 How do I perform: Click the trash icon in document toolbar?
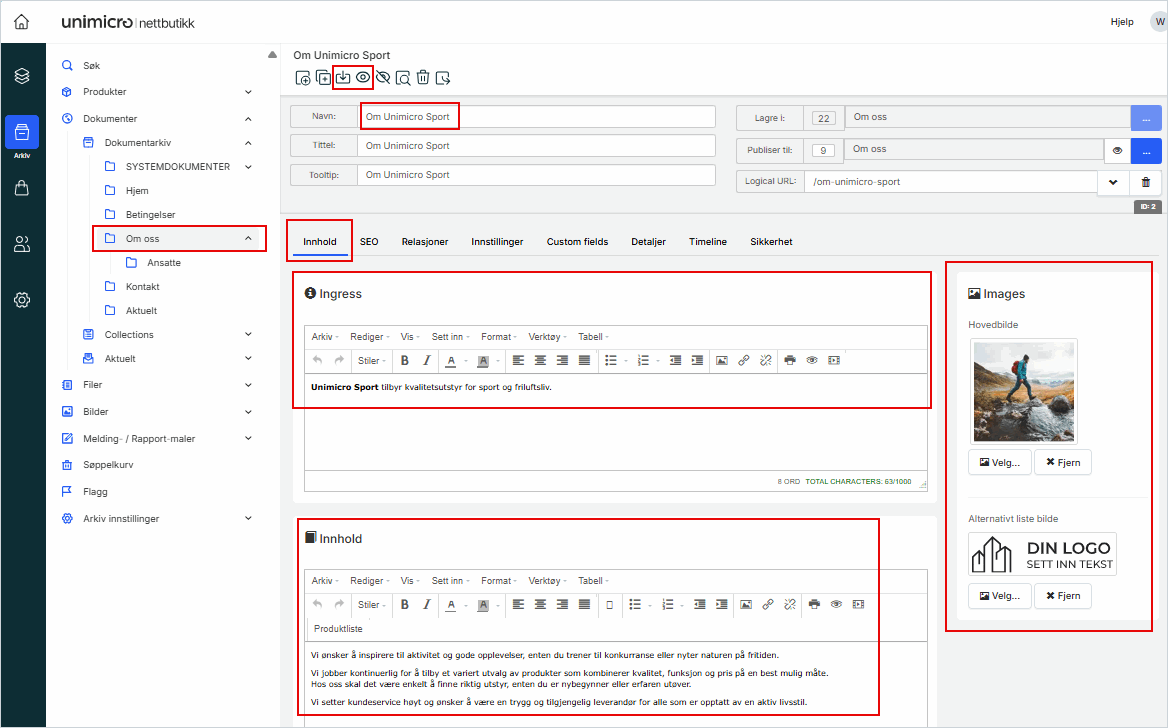(423, 77)
